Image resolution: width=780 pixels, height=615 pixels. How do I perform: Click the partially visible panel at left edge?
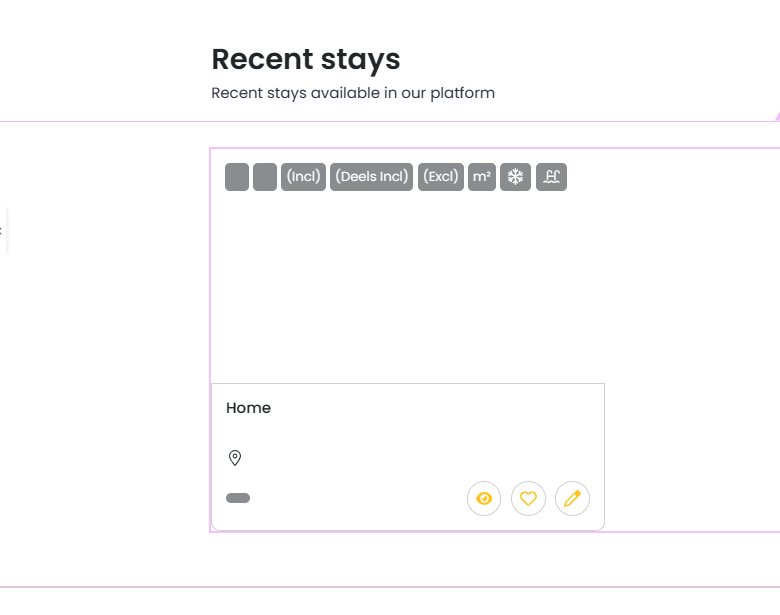3,231
